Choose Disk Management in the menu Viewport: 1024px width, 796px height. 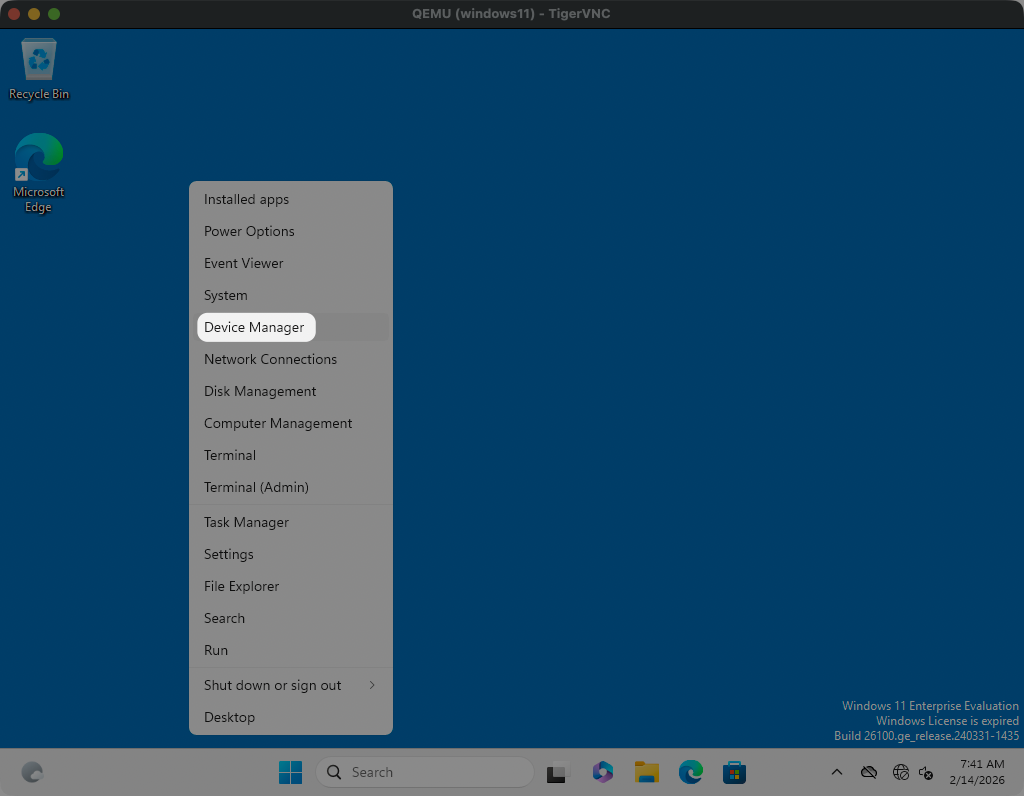260,391
